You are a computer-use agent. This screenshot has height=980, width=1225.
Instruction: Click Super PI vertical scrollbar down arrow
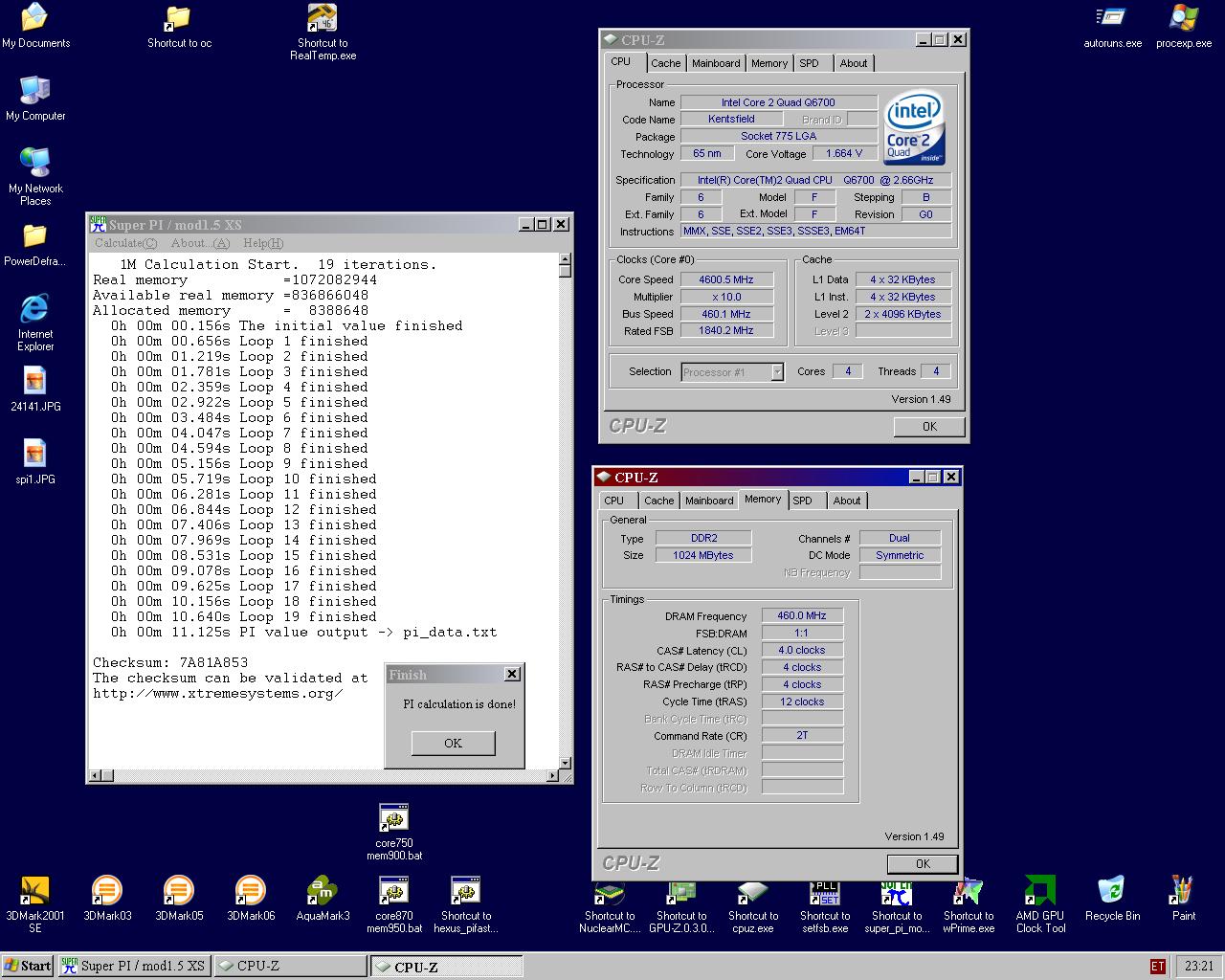point(565,763)
